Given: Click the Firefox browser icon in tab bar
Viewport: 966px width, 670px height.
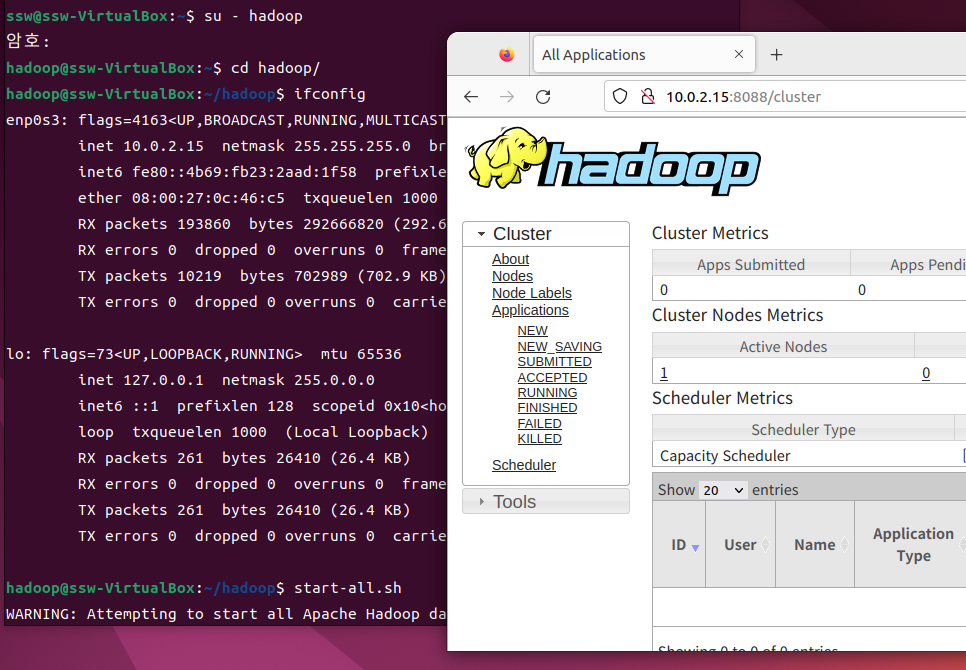Looking at the screenshot, I should pyautogui.click(x=506, y=55).
